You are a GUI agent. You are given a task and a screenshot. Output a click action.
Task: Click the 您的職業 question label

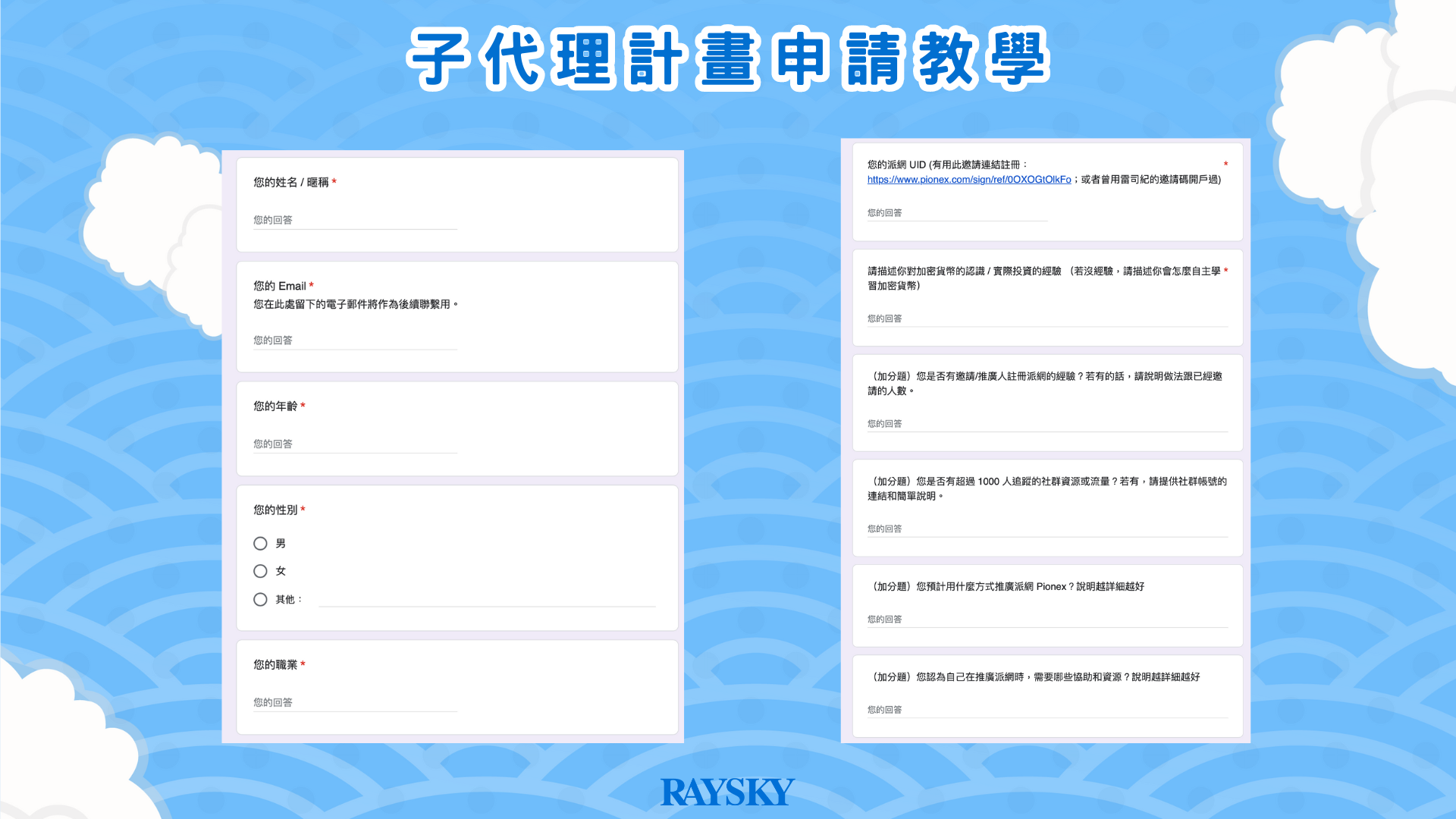click(275, 665)
